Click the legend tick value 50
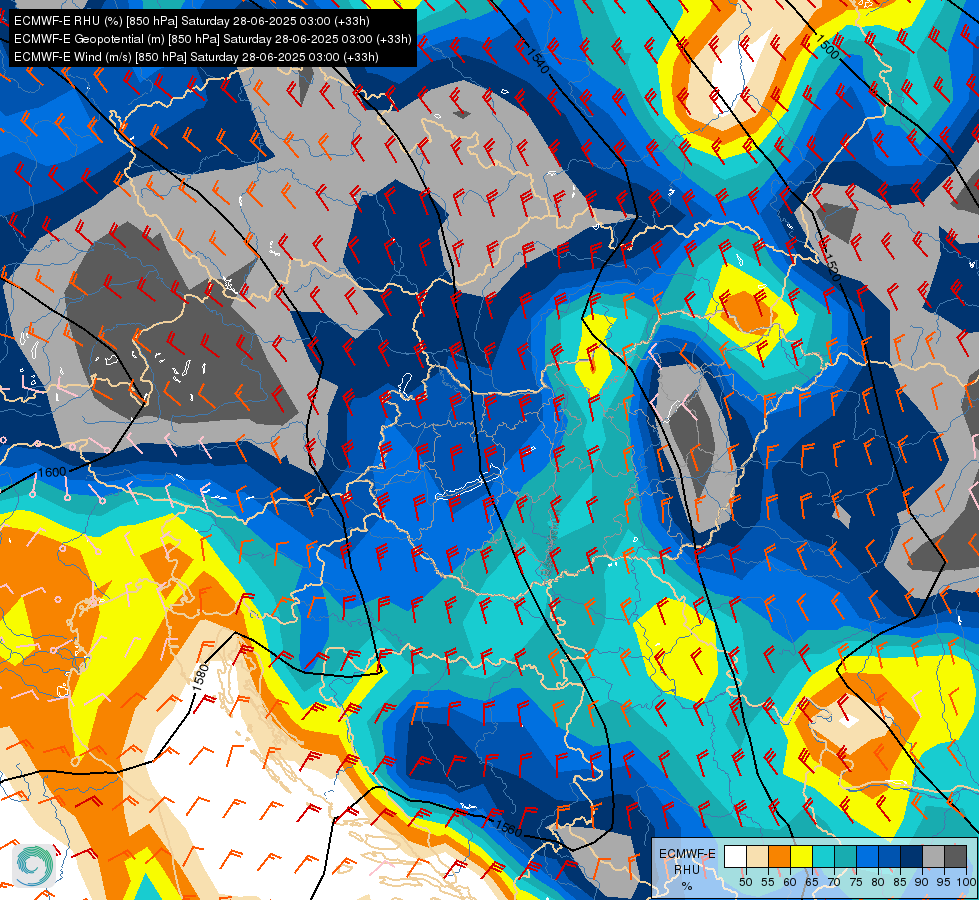Screen dimensions: 979x900 tap(745, 883)
